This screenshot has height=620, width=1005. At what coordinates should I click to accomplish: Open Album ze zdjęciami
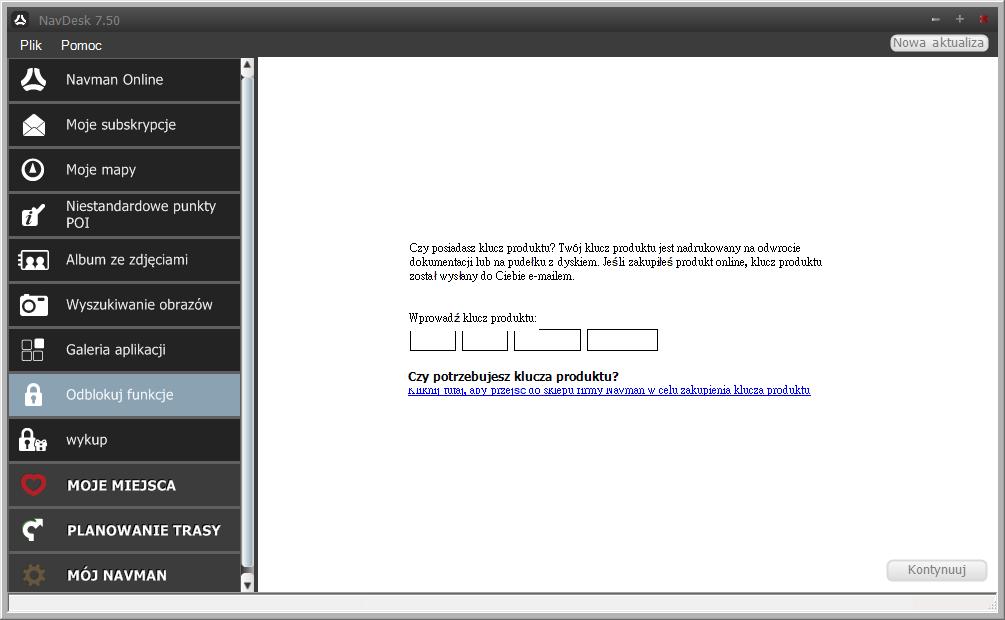pos(124,260)
